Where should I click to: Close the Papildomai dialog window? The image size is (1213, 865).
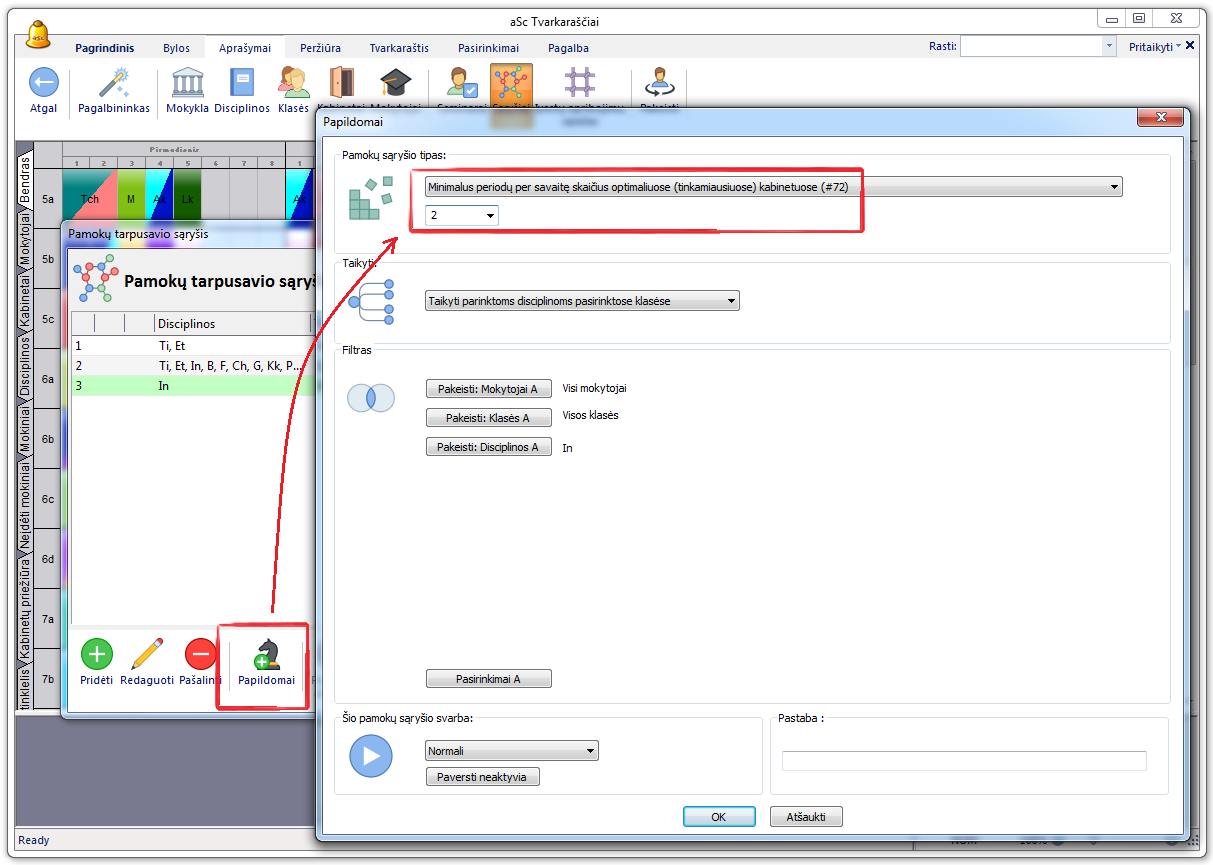point(1161,118)
